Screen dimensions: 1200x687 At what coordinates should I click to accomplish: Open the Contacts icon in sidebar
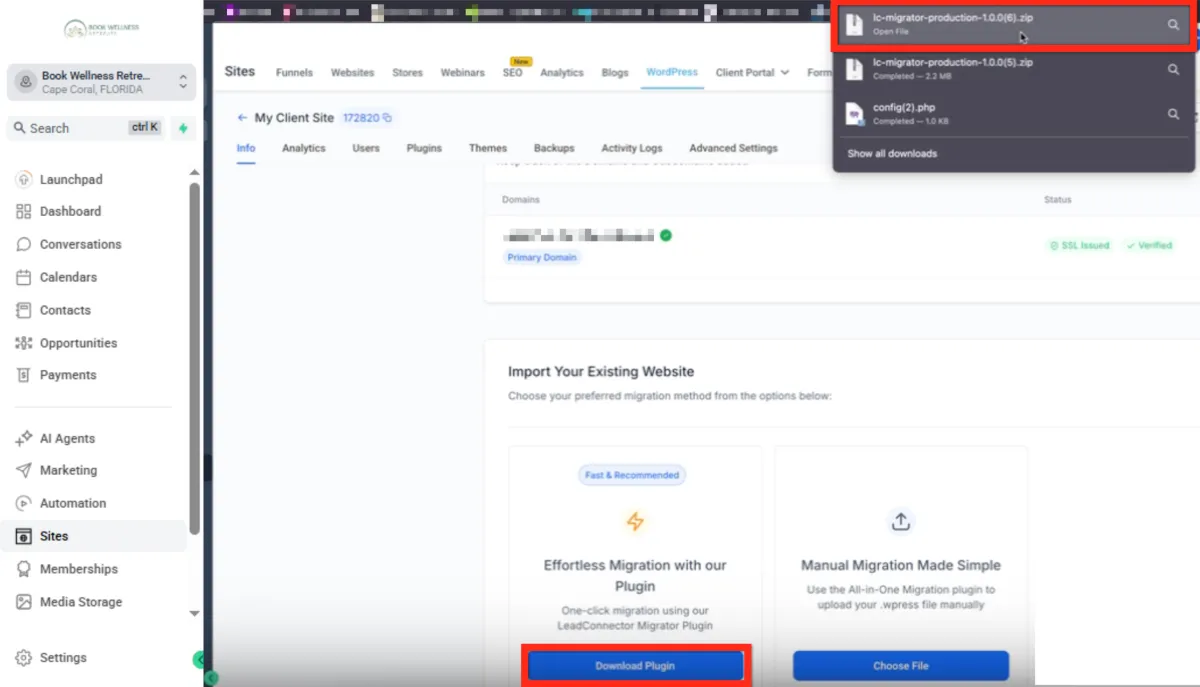(x=24, y=311)
